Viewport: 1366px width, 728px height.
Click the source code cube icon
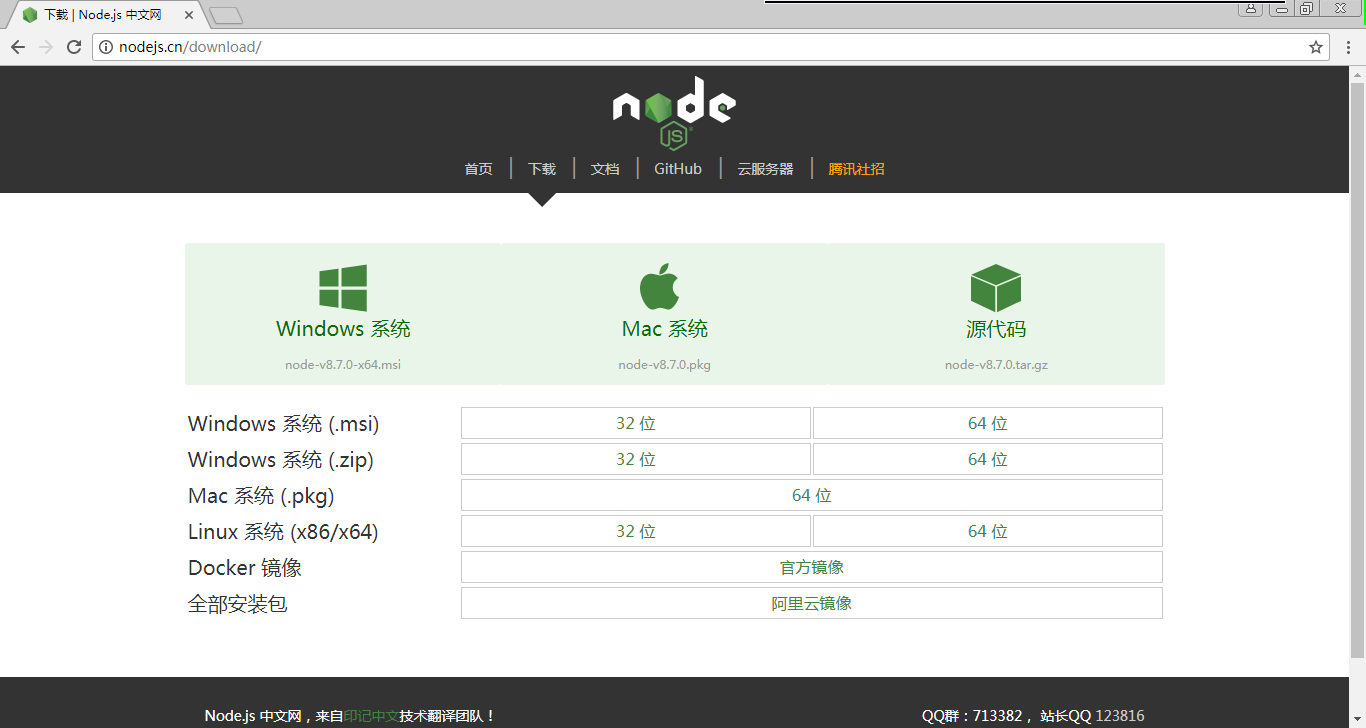[995, 288]
